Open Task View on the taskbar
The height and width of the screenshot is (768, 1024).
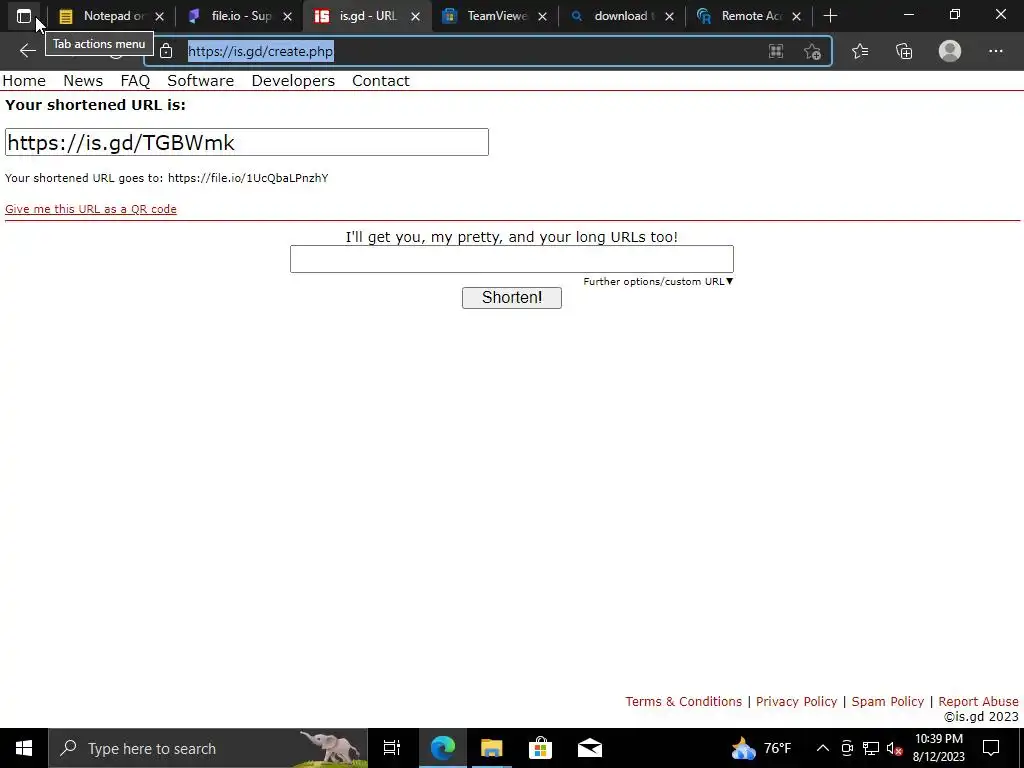392,748
